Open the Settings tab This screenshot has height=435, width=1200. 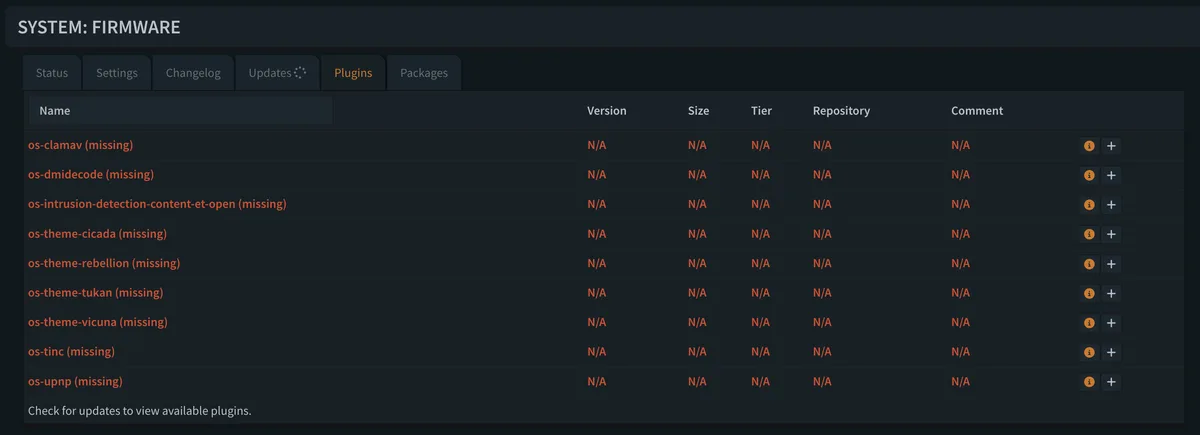tap(117, 73)
